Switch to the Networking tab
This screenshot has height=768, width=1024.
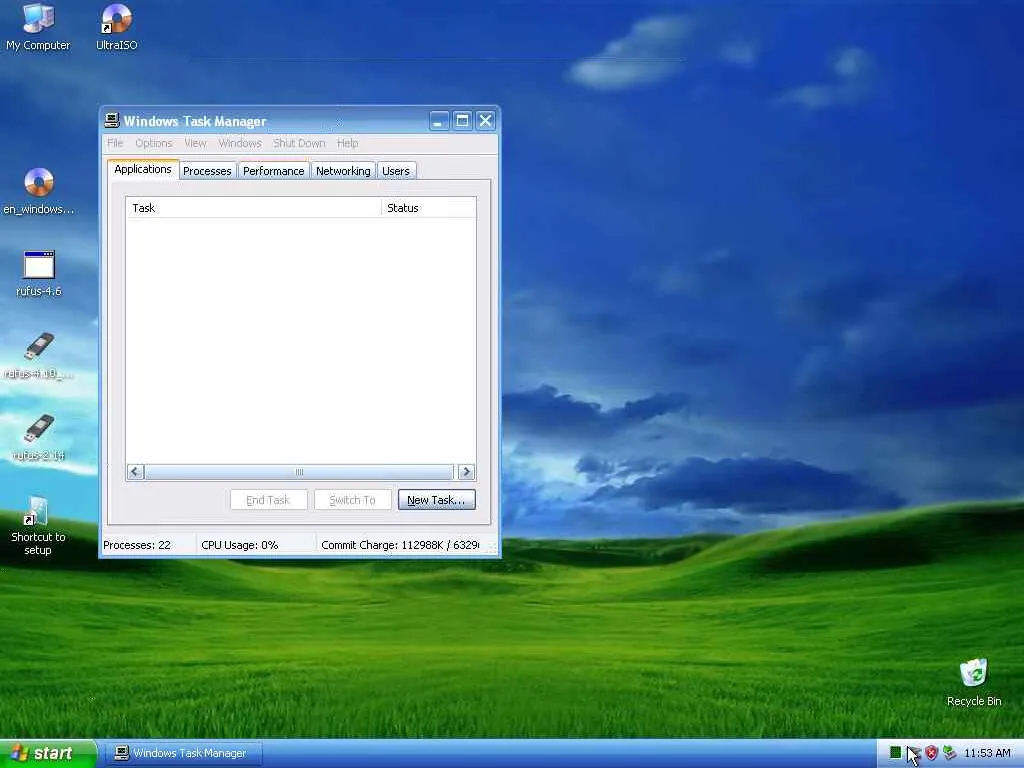click(343, 170)
